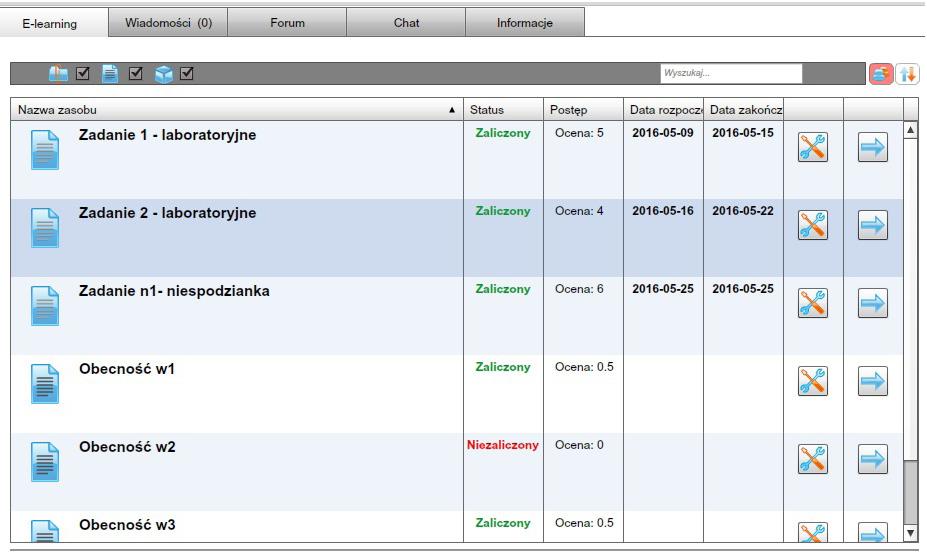Click Ocena: 0.5 in Obecność w1 row
The height and width of the screenshot is (553, 927).
coord(584,367)
